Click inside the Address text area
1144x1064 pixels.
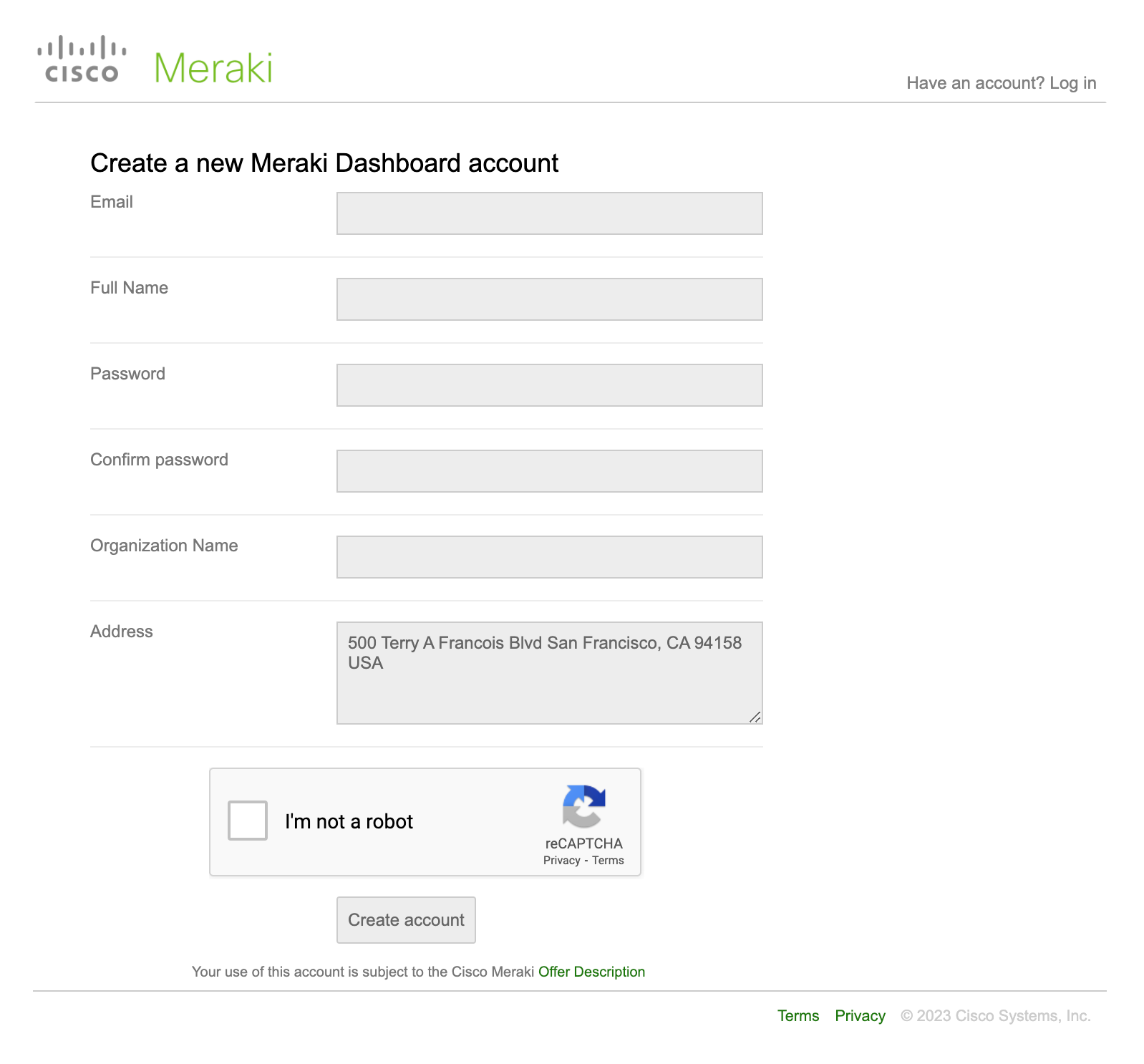[550, 673]
